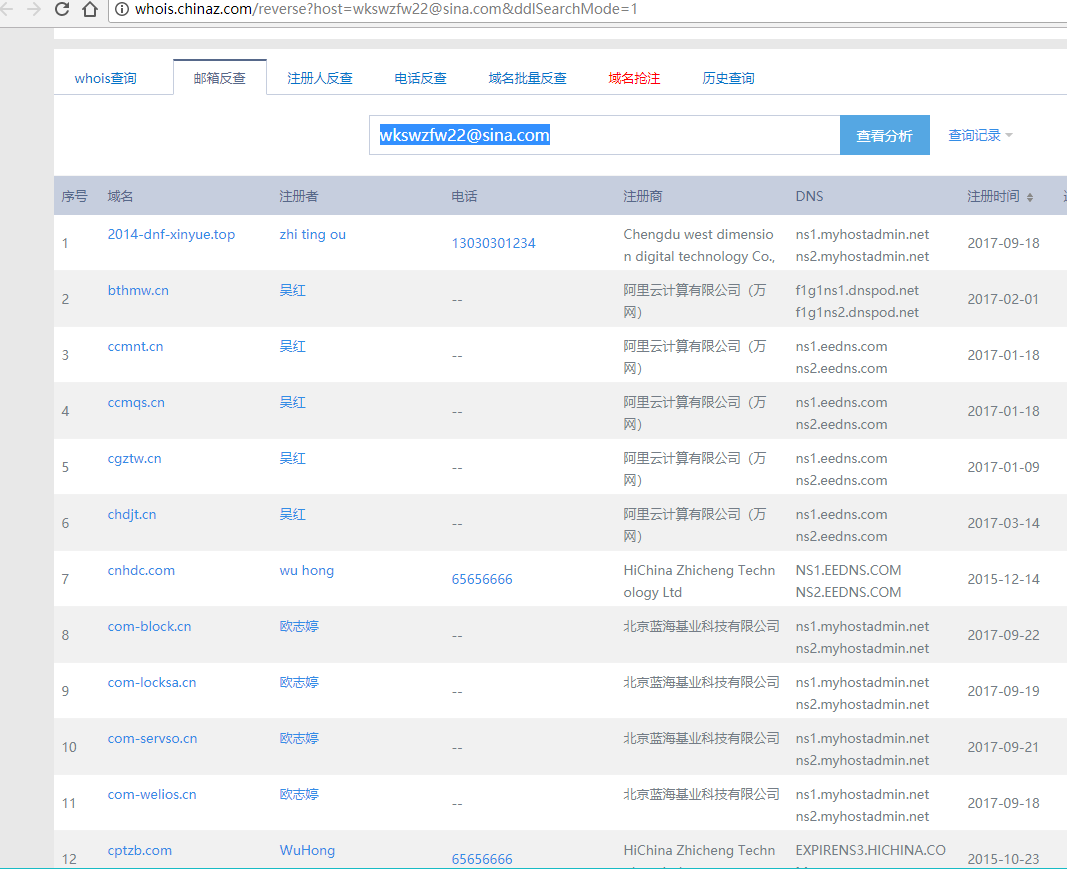The image size is (1067, 869).
Task: Click DNS entry f1g1ns1.dnspod.net
Action: click(x=857, y=290)
